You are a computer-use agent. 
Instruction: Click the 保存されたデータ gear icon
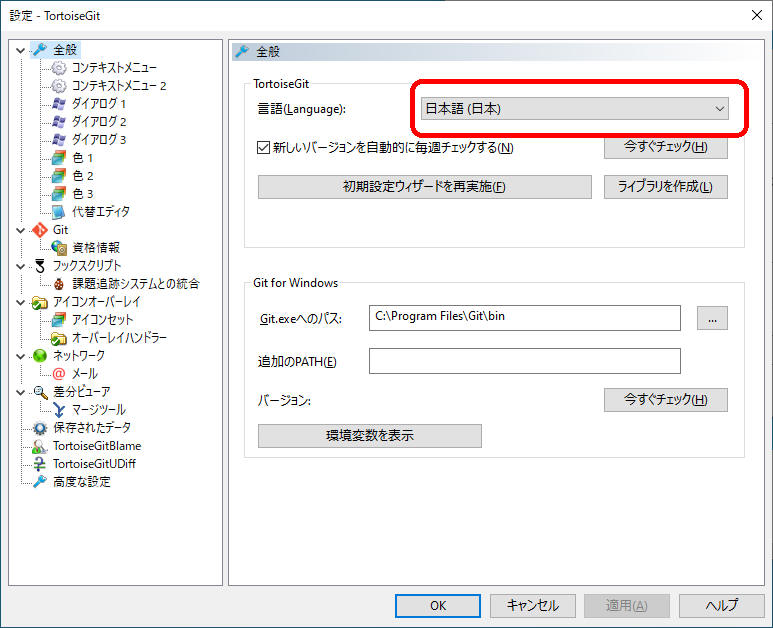pyautogui.click(x=40, y=428)
